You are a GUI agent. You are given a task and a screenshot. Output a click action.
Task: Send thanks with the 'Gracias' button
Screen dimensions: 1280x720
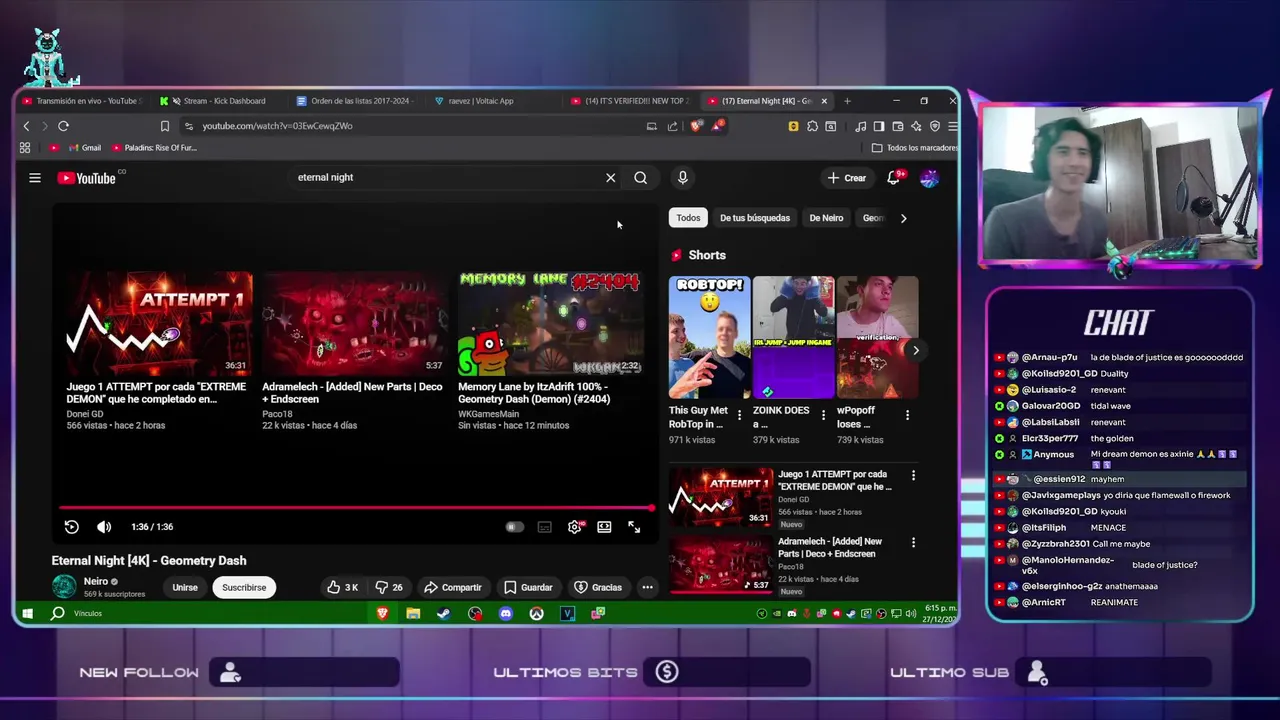pos(598,587)
